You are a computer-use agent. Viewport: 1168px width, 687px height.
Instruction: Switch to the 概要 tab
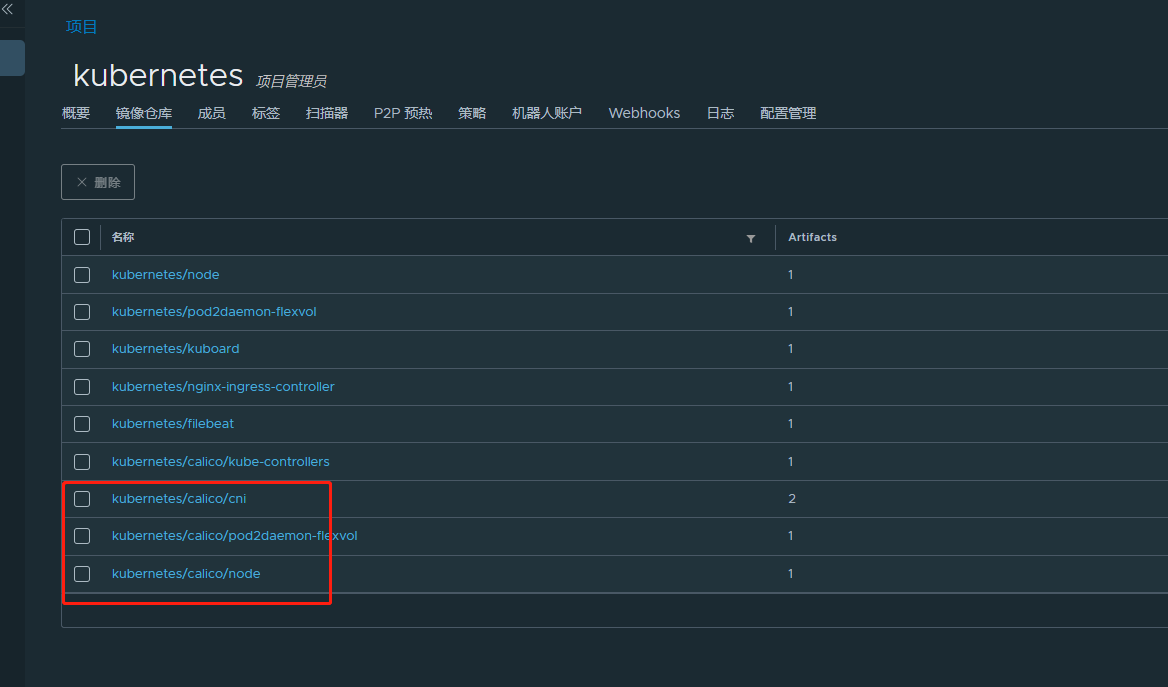pos(76,113)
